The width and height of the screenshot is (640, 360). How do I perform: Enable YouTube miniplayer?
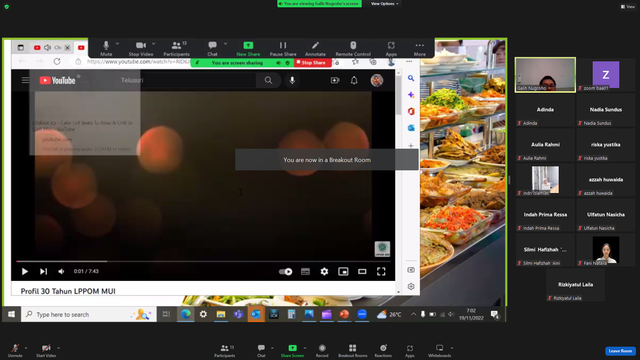[343, 271]
